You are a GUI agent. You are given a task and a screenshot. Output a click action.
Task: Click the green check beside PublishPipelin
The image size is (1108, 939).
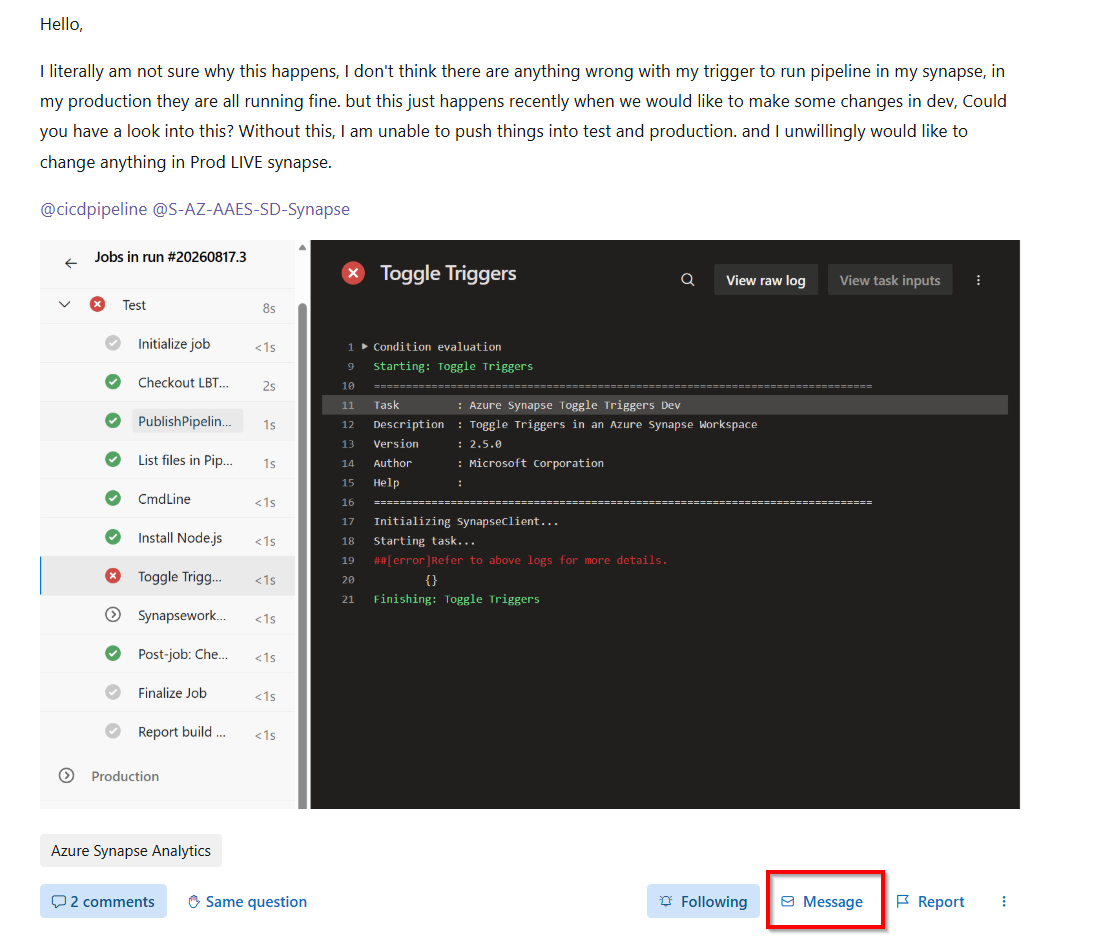[x=113, y=421]
